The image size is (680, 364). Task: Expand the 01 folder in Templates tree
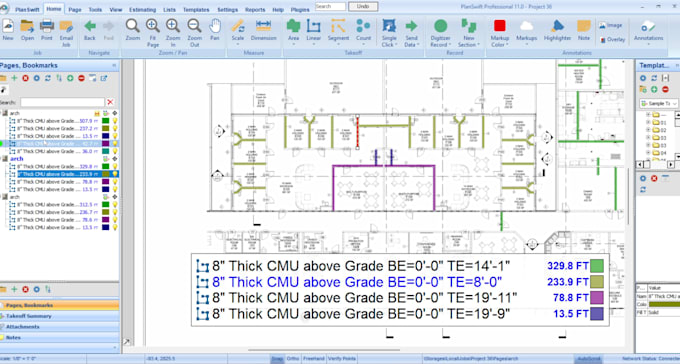coord(648,122)
